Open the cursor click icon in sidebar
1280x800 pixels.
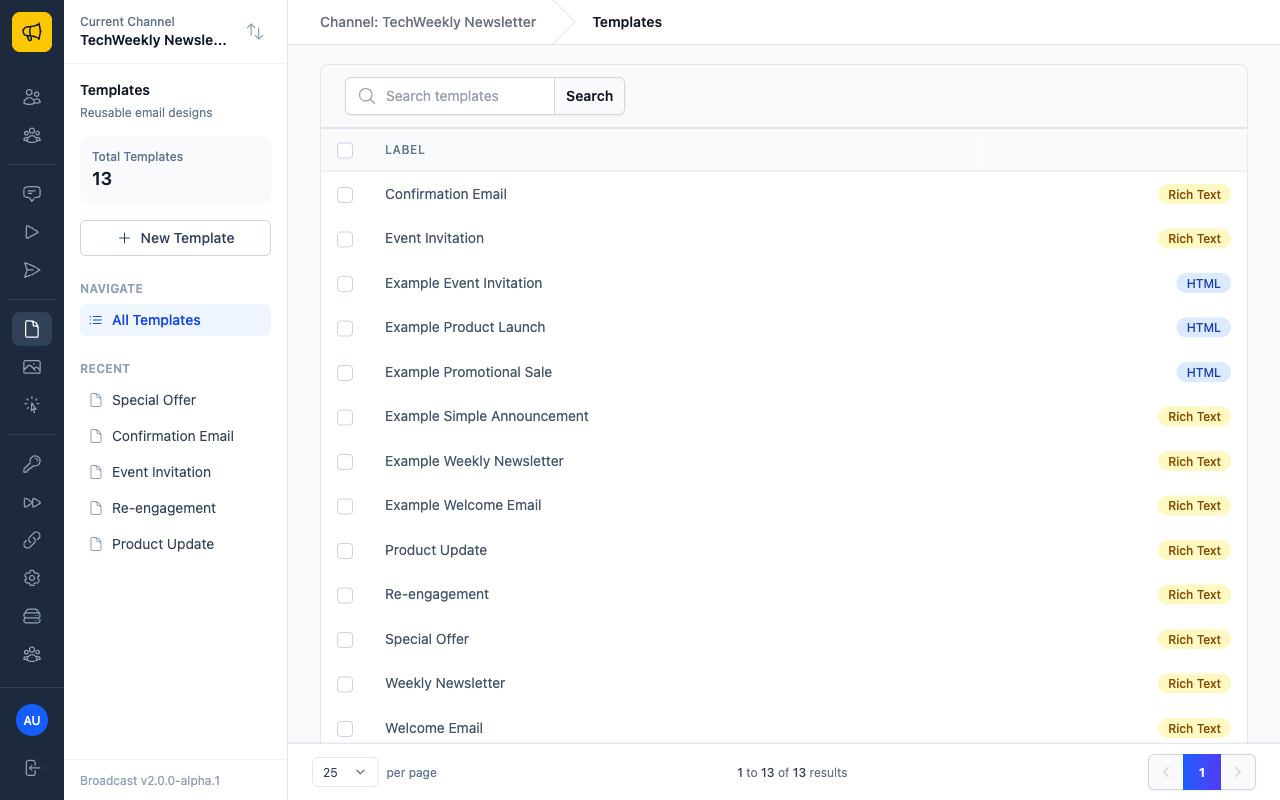[32, 405]
